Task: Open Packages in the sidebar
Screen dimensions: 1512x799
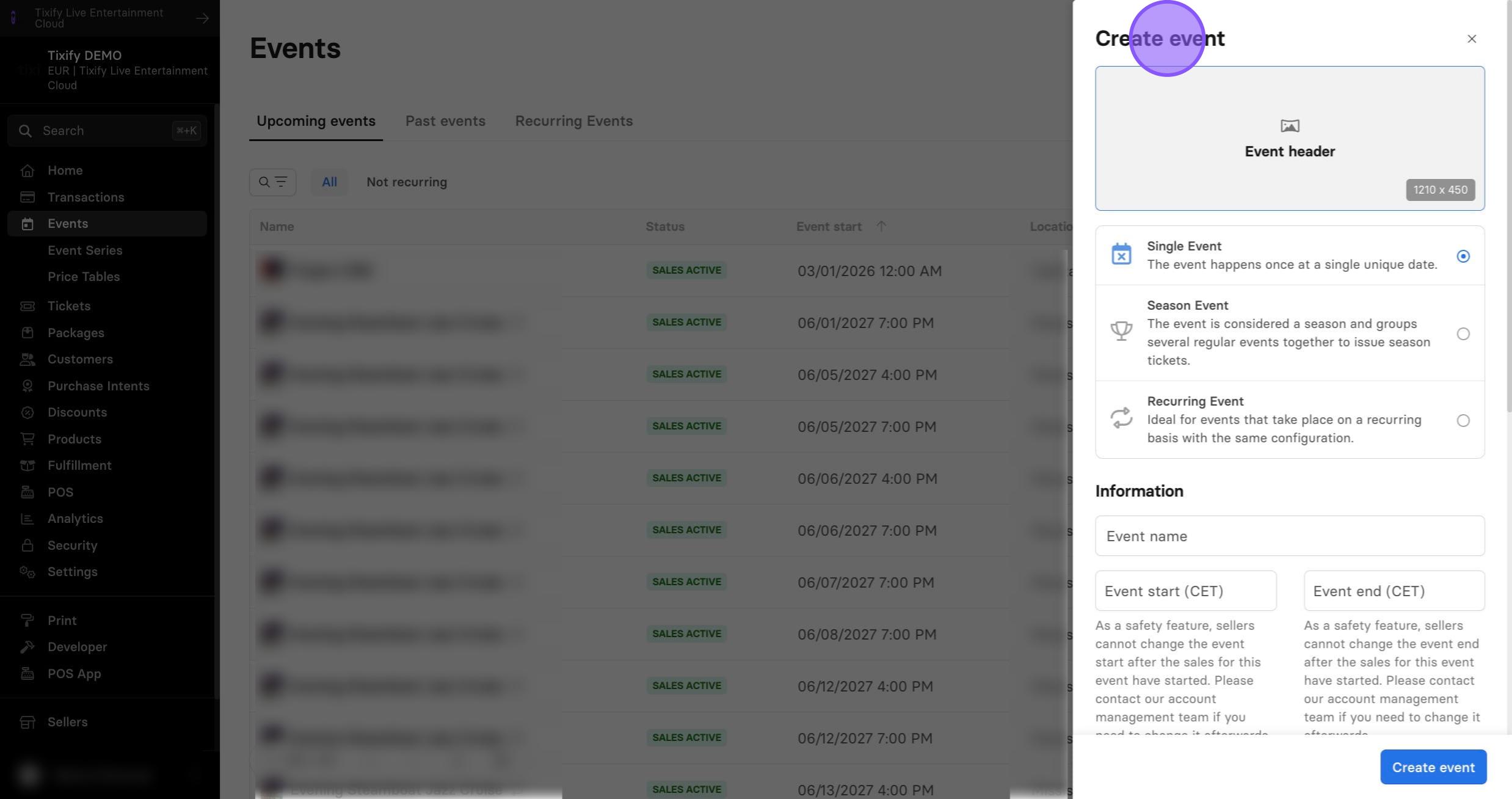Action: pyautogui.click(x=107, y=333)
